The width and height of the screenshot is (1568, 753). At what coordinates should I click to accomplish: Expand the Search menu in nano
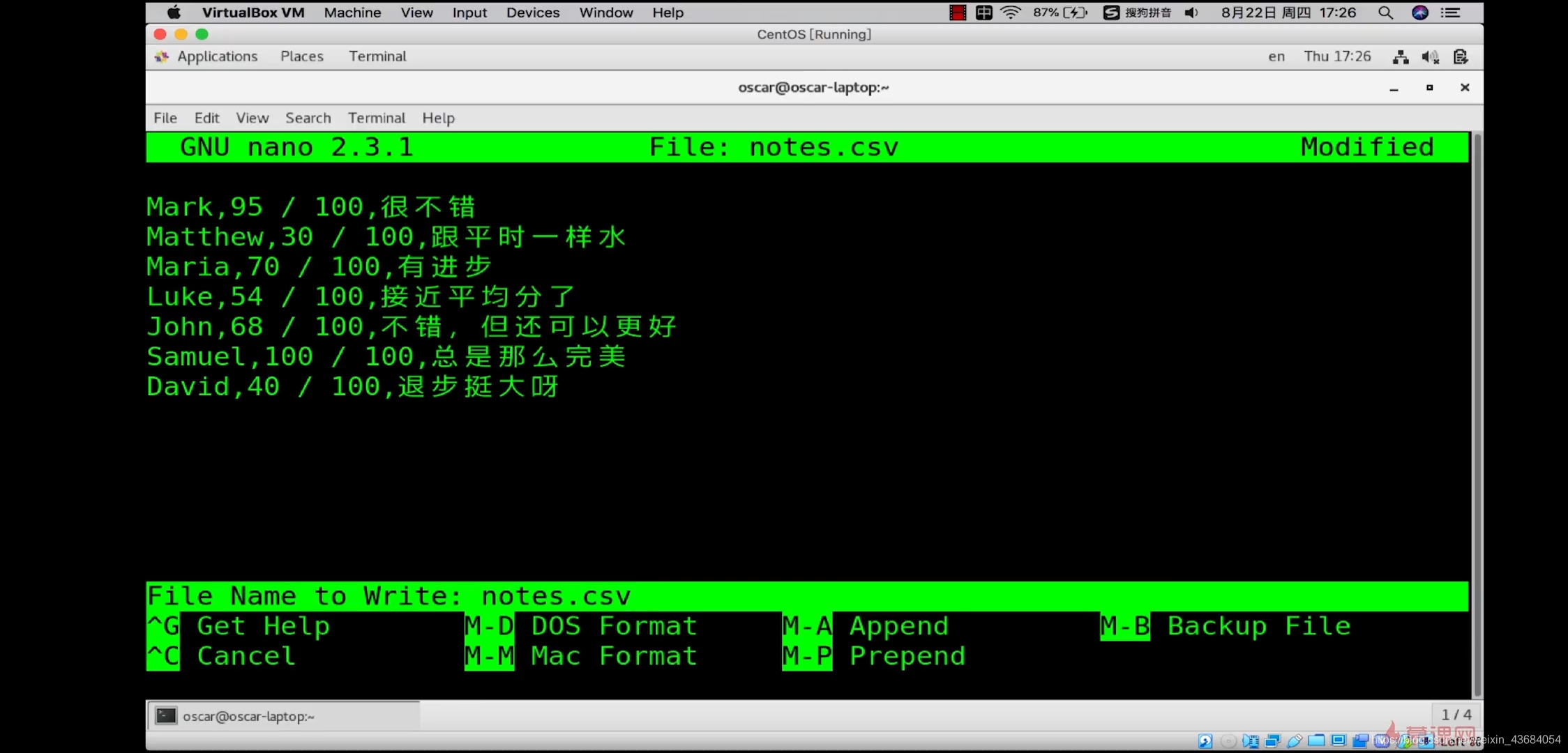(x=308, y=118)
